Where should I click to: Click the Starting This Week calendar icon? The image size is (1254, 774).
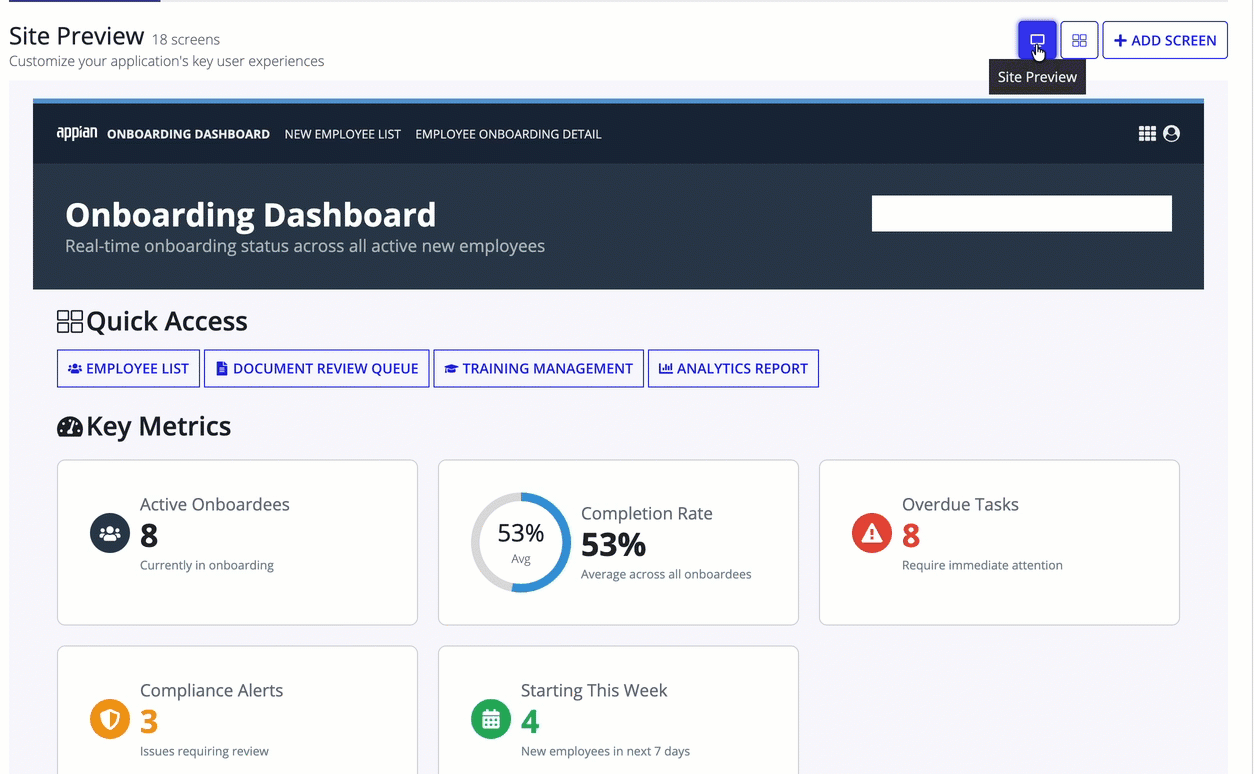491,719
